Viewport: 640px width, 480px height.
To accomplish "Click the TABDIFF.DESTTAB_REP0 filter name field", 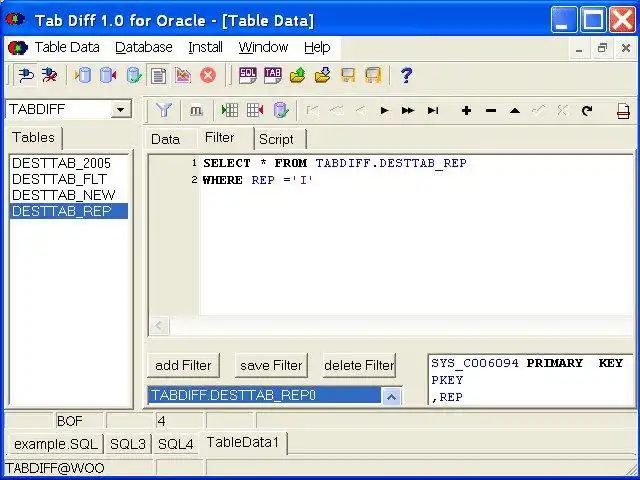I will pyautogui.click(x=265, y=396).
